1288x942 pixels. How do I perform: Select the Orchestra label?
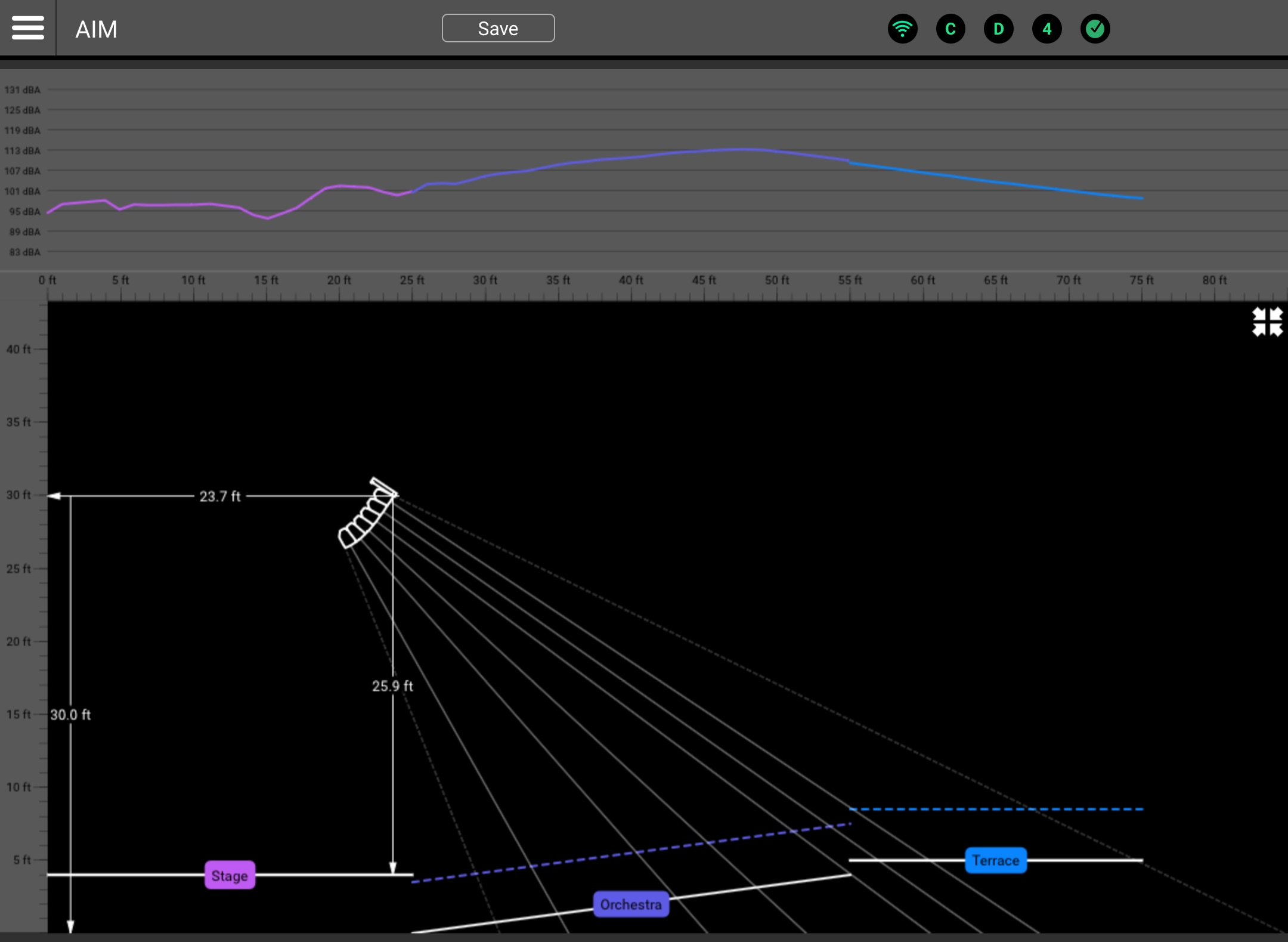(x=630, y=904)
